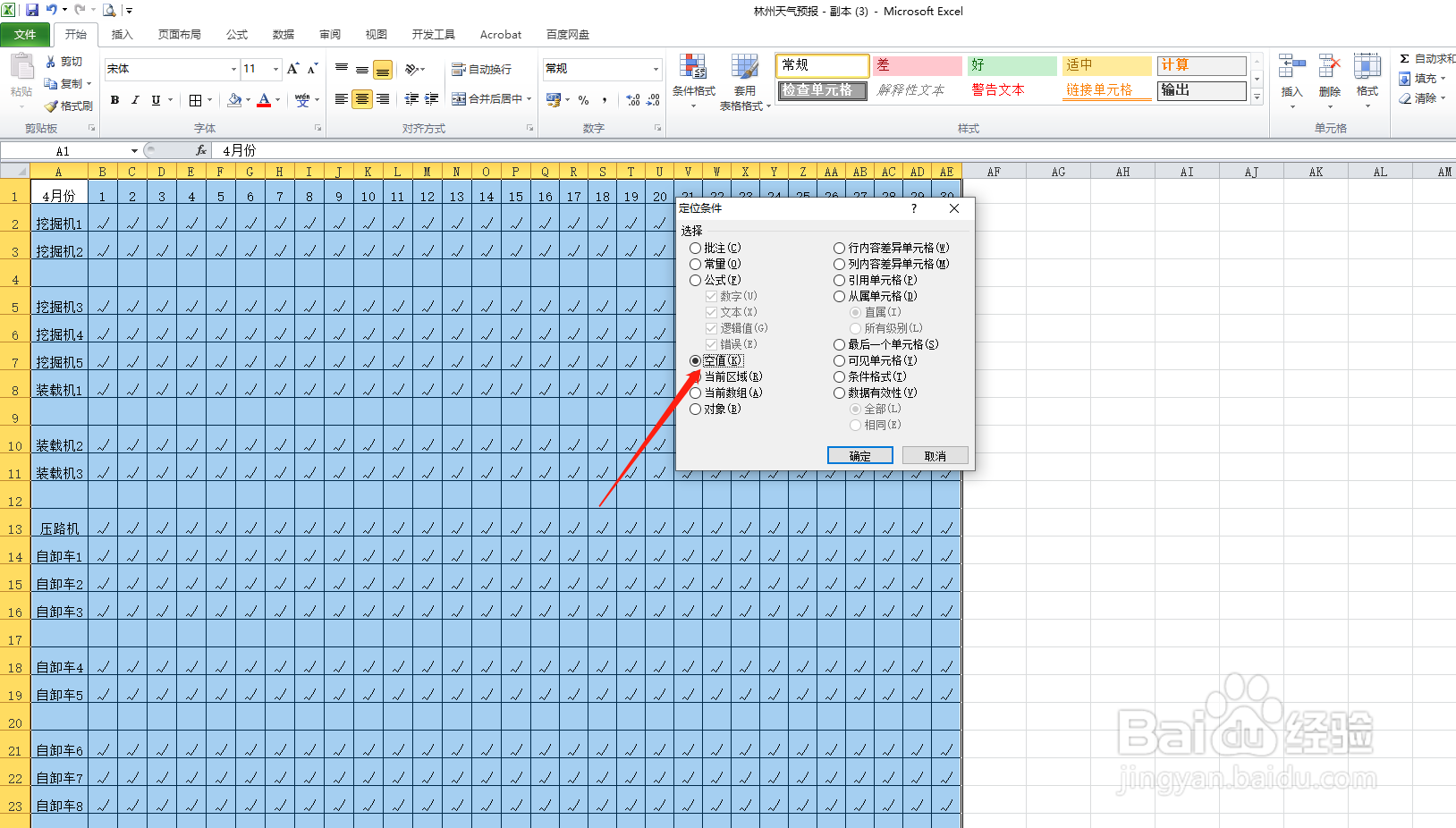Expand the font group dialog launcher

(x=317, y=128)
